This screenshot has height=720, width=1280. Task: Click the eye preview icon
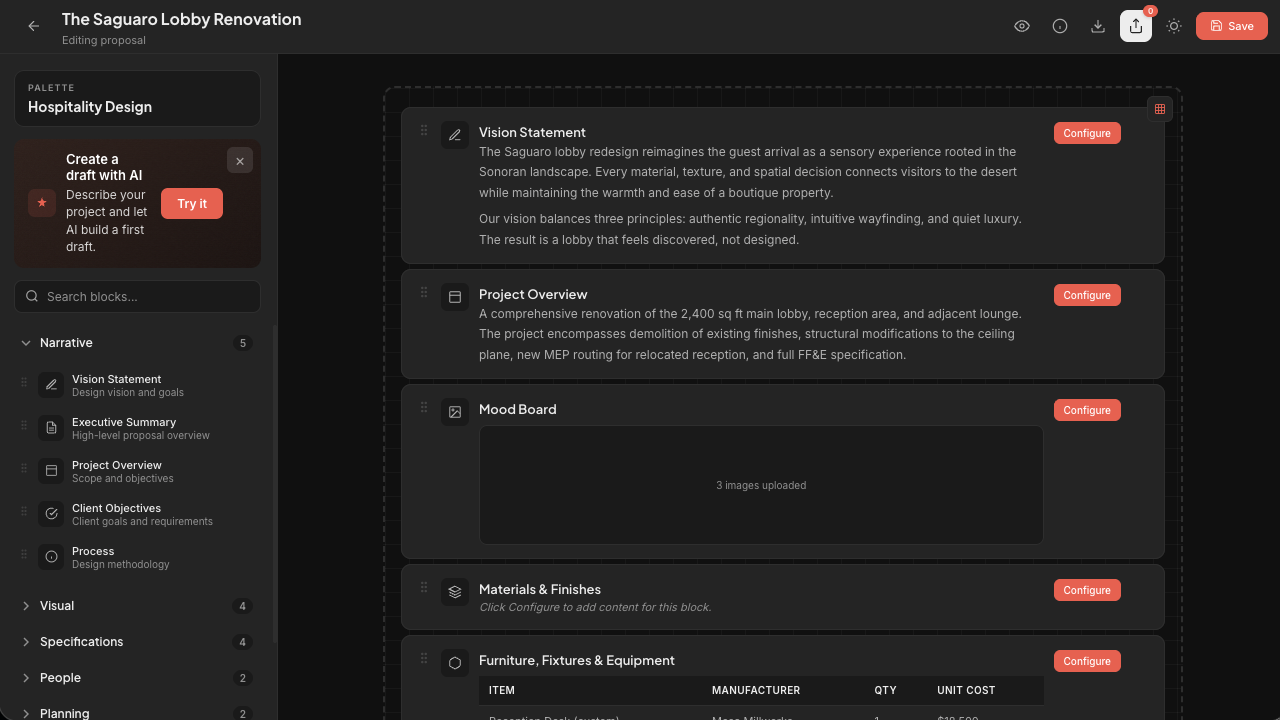(1022, 26)
